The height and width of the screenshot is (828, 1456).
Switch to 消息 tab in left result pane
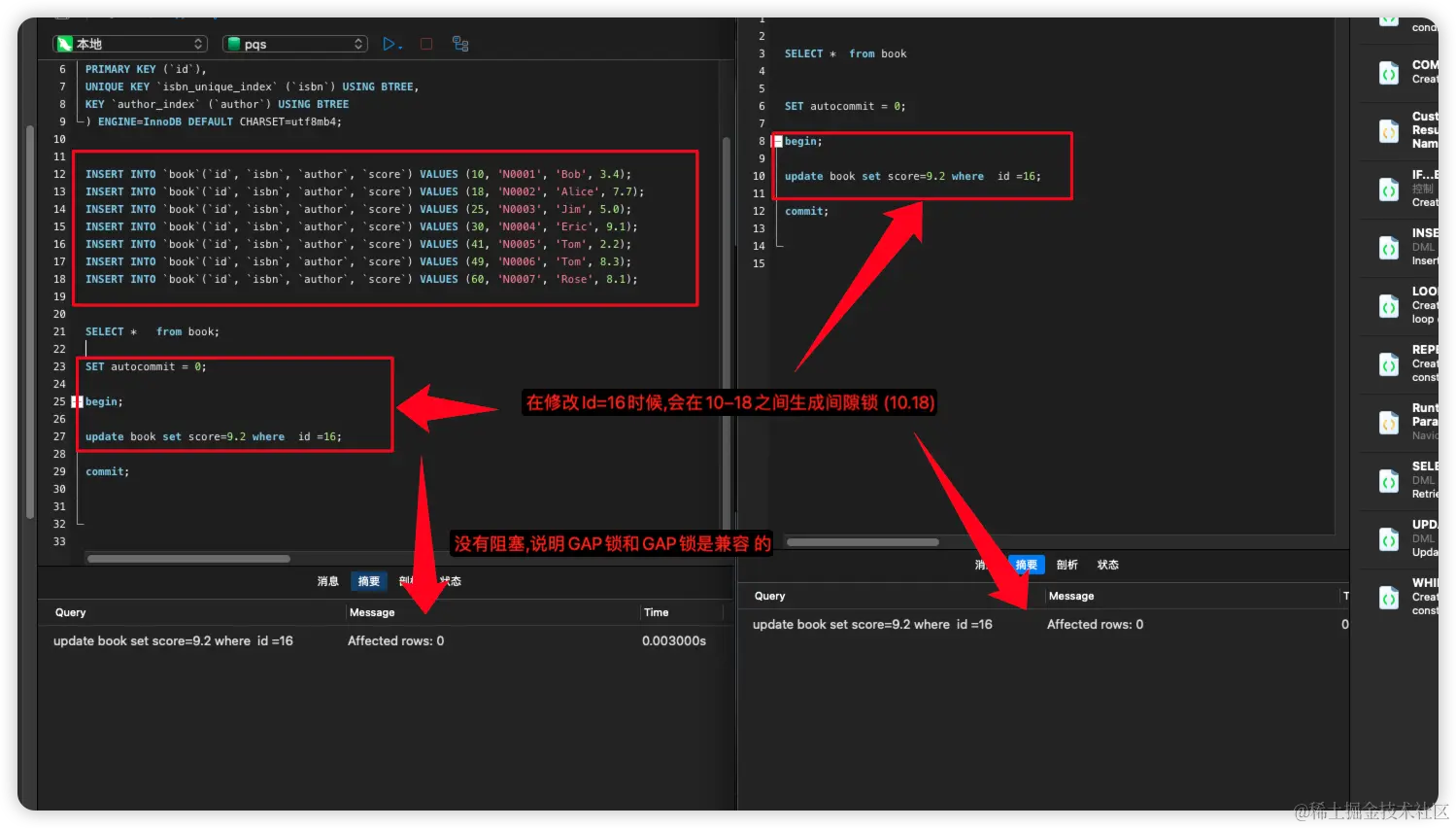coord(328,581)
